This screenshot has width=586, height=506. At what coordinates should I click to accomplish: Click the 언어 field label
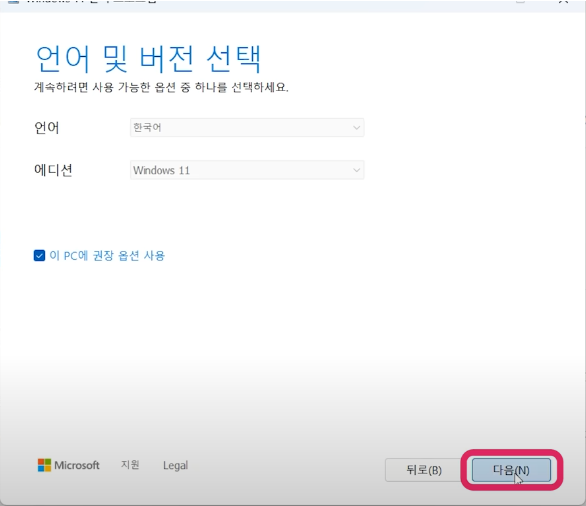47,128
